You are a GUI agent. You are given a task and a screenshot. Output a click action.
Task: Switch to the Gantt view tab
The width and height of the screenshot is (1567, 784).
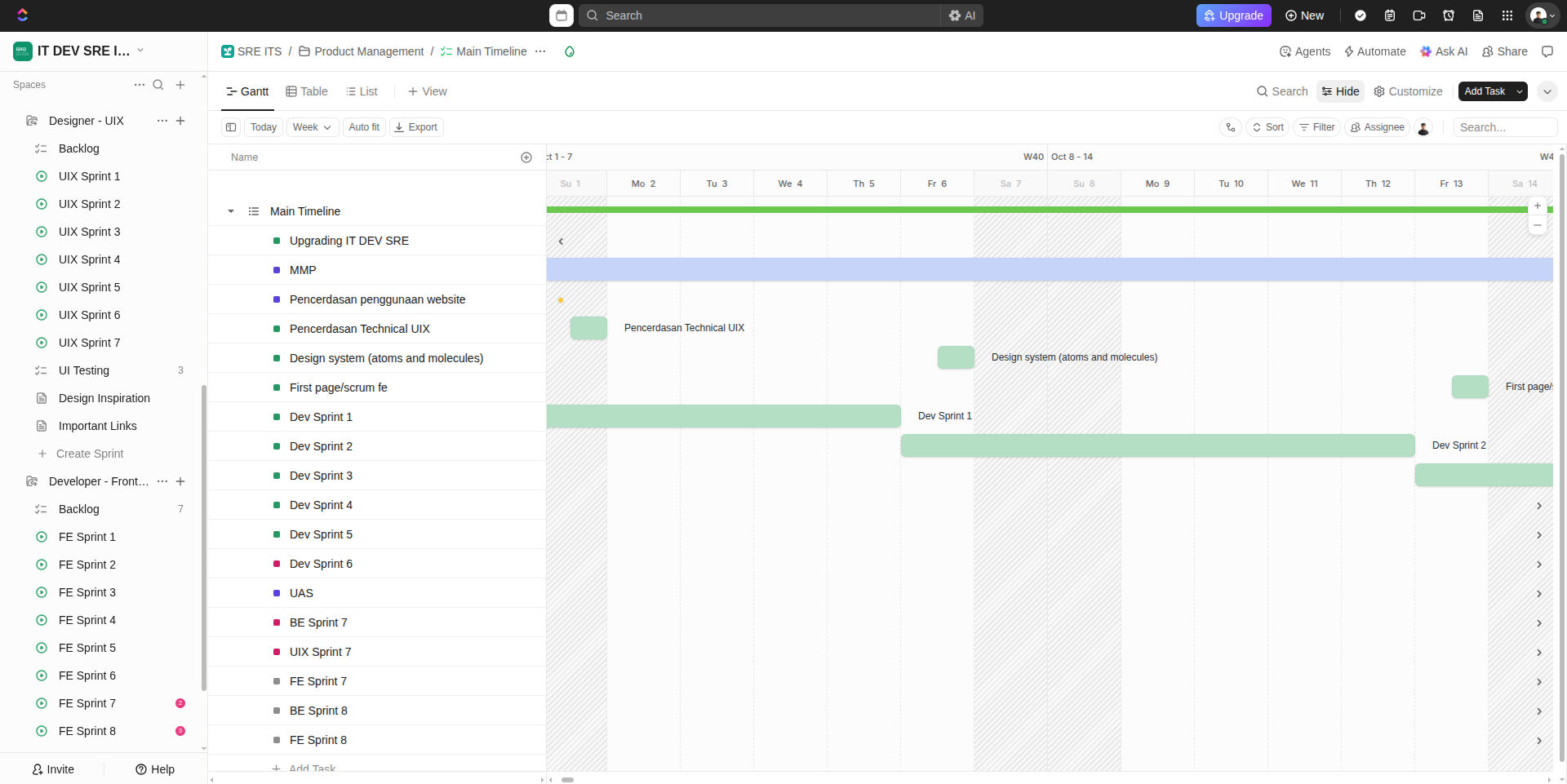247,91
